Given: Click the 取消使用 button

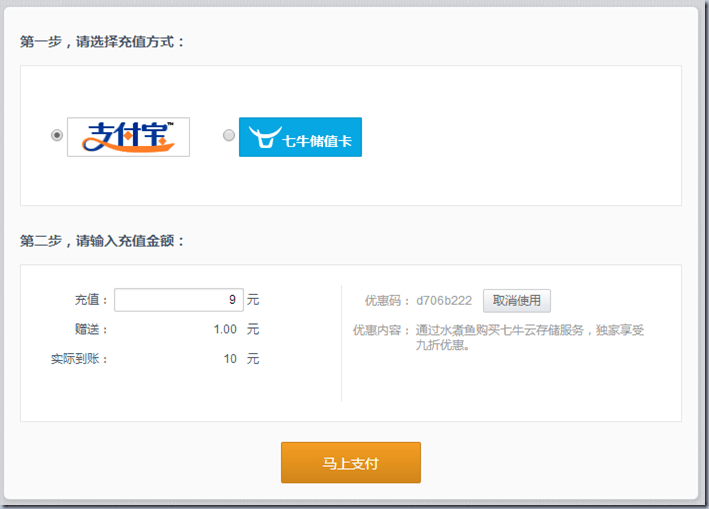Looking at the screenshot, I should coord(517,301).
